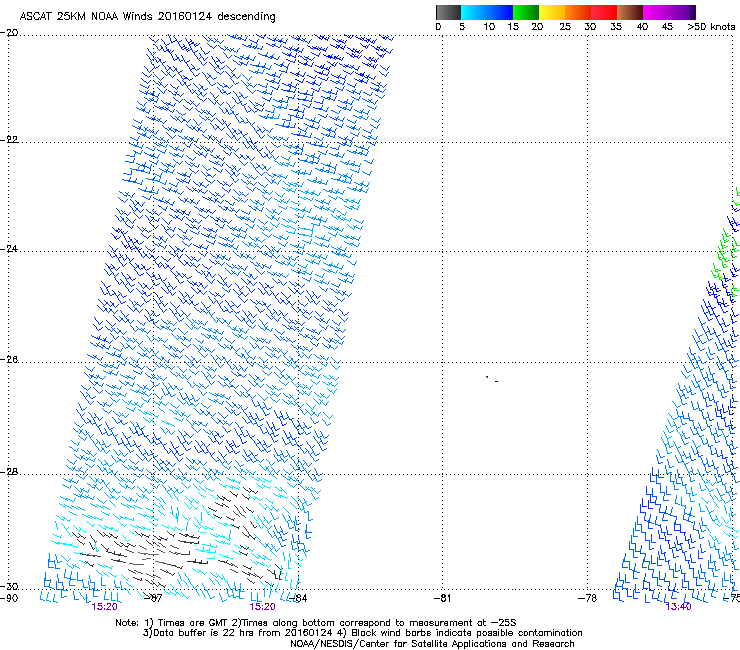Click the gray 0-5 knots color segment
Screen dimensions: 740x650
coord(448,12)
